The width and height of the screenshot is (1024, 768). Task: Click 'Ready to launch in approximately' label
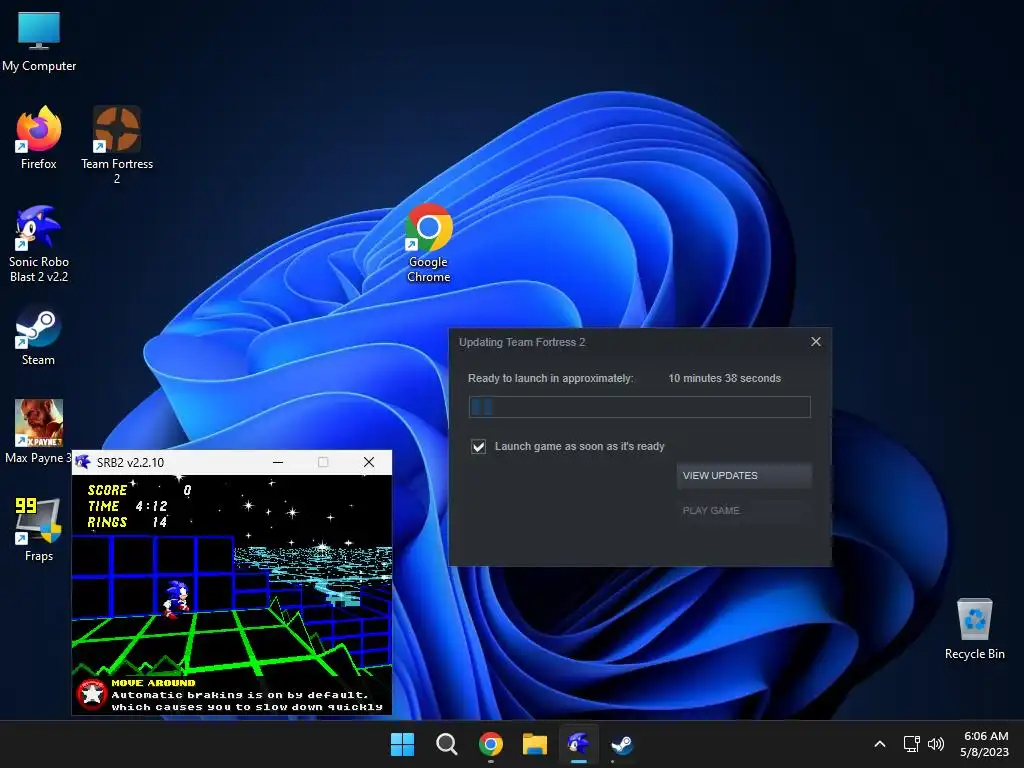coord(551,378)
